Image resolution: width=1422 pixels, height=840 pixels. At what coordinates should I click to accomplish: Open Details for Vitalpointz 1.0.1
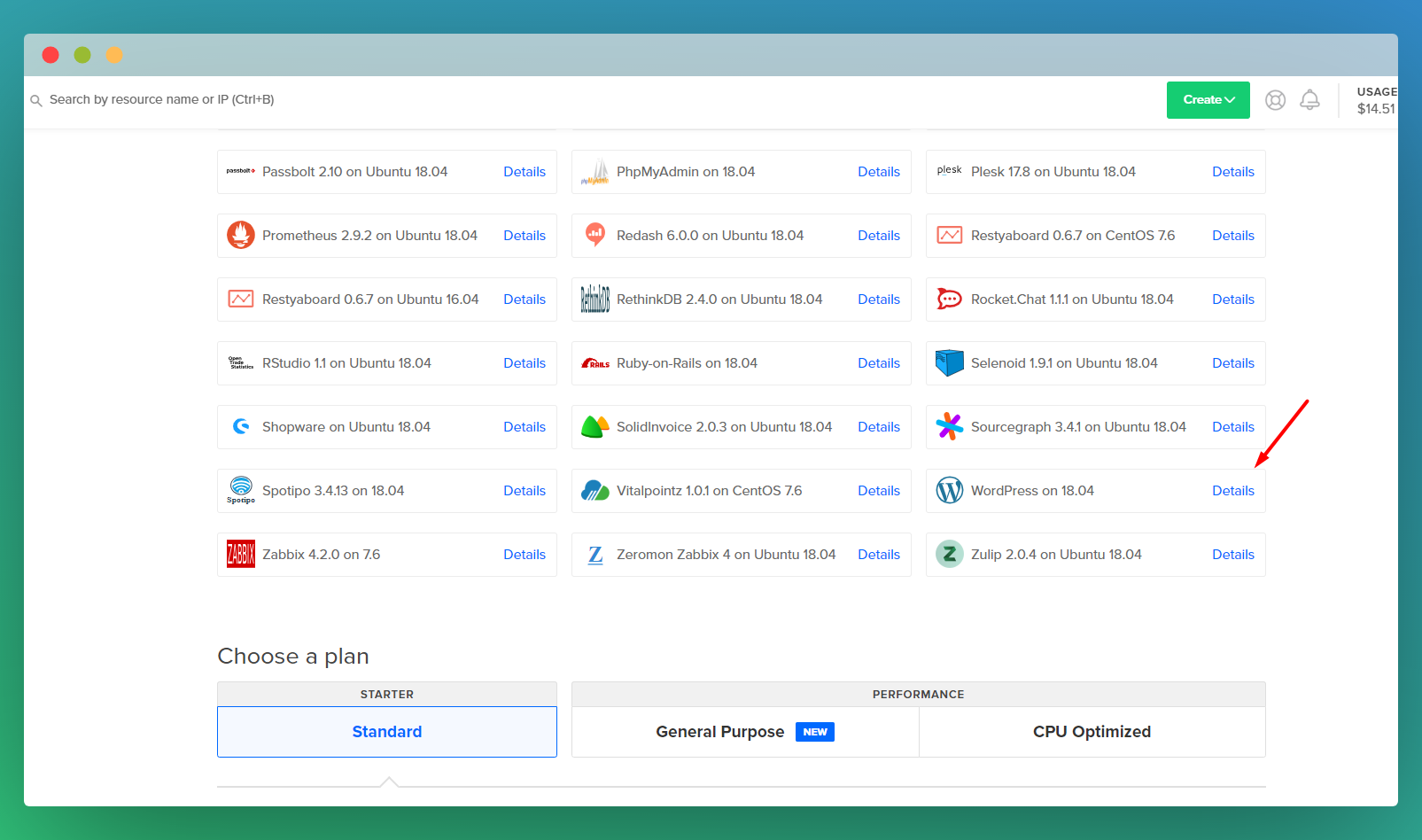click(879, 491)
